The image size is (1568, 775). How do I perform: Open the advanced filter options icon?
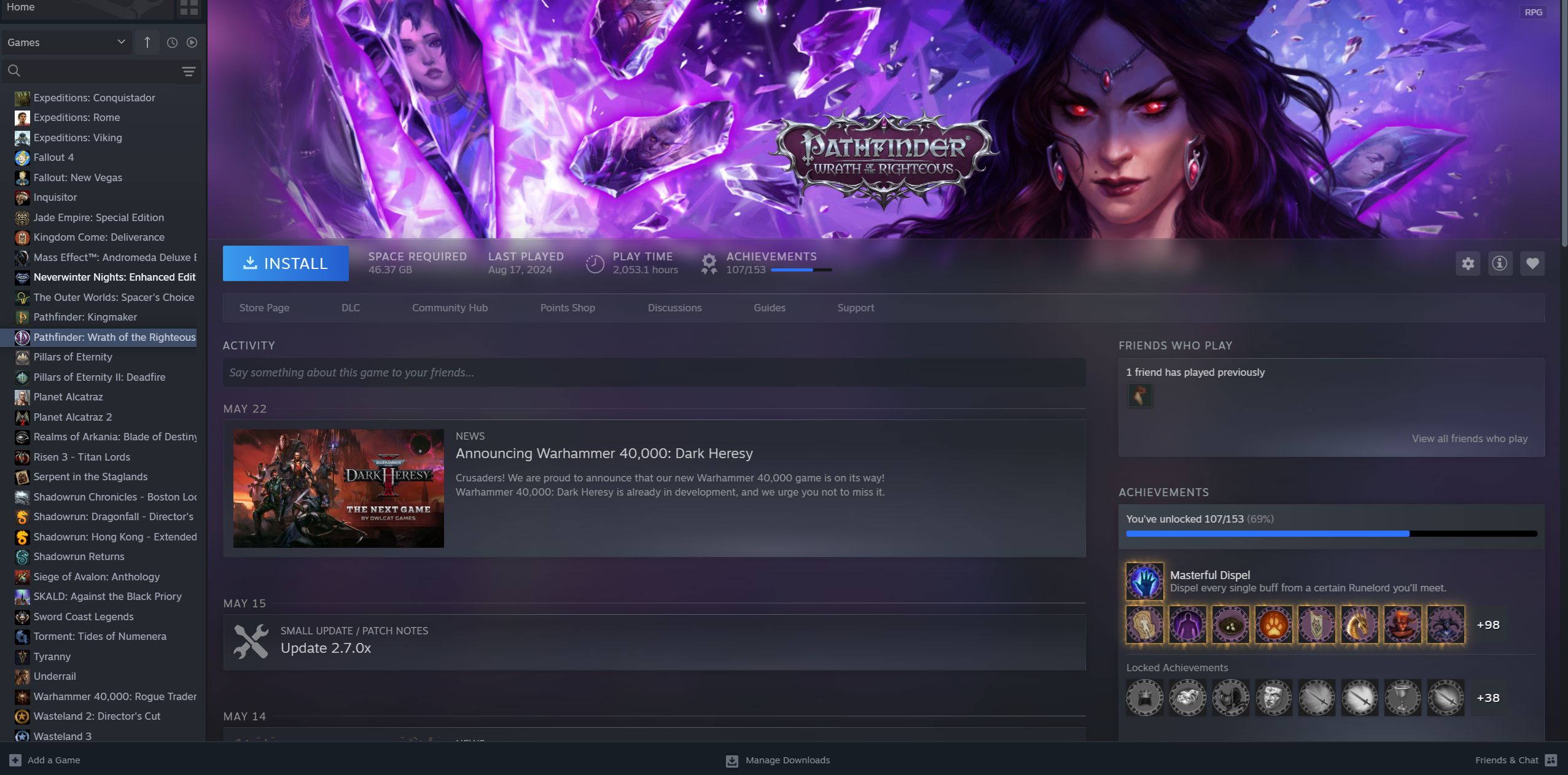coord(189,71)
